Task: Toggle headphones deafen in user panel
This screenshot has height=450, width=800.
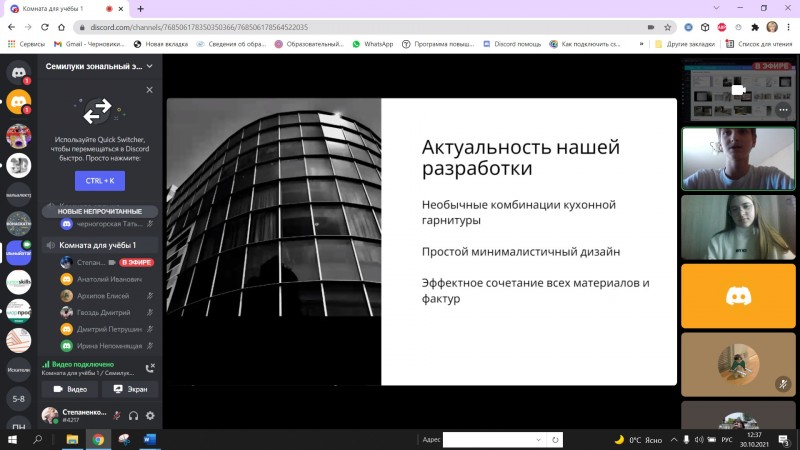Action: pyautogui.click(x=133, y=415)
